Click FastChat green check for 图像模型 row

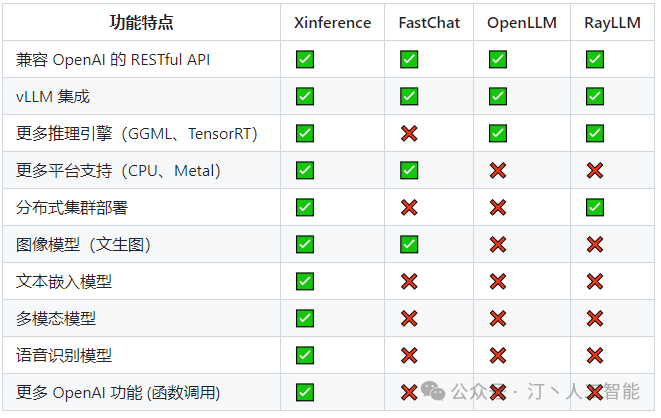coord(408,245)
